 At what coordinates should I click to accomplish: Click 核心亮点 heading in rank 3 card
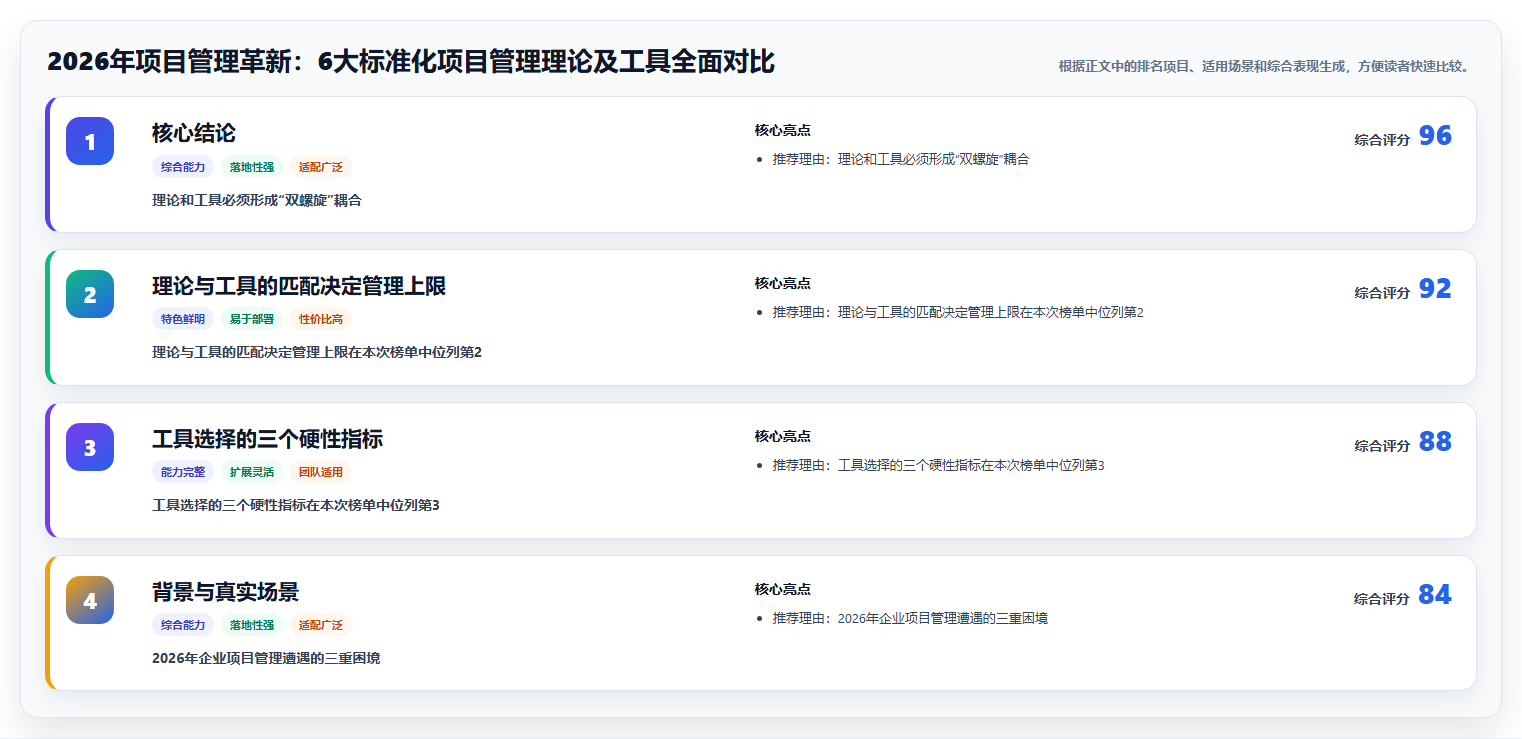783,436
